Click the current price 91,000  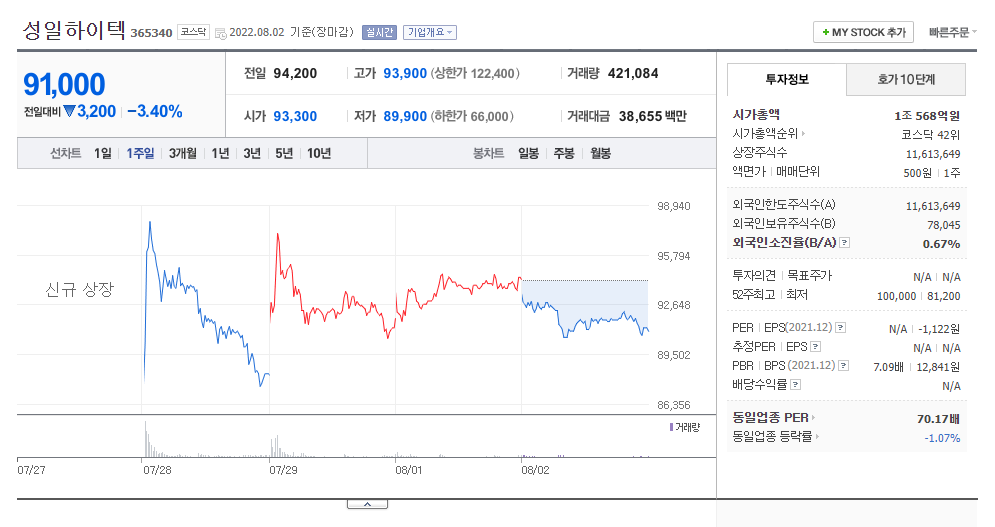point(64,84)
